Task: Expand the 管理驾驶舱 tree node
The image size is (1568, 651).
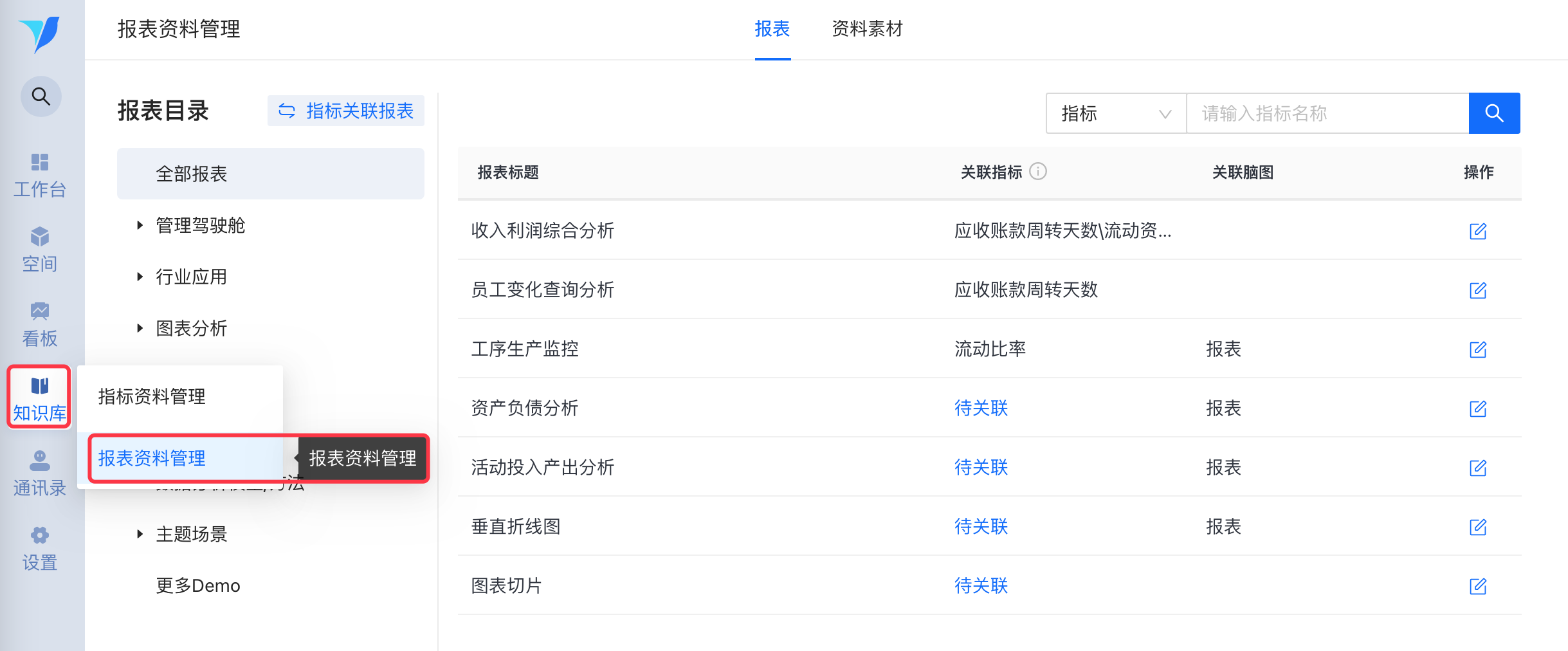Action: tap(140, 225)
